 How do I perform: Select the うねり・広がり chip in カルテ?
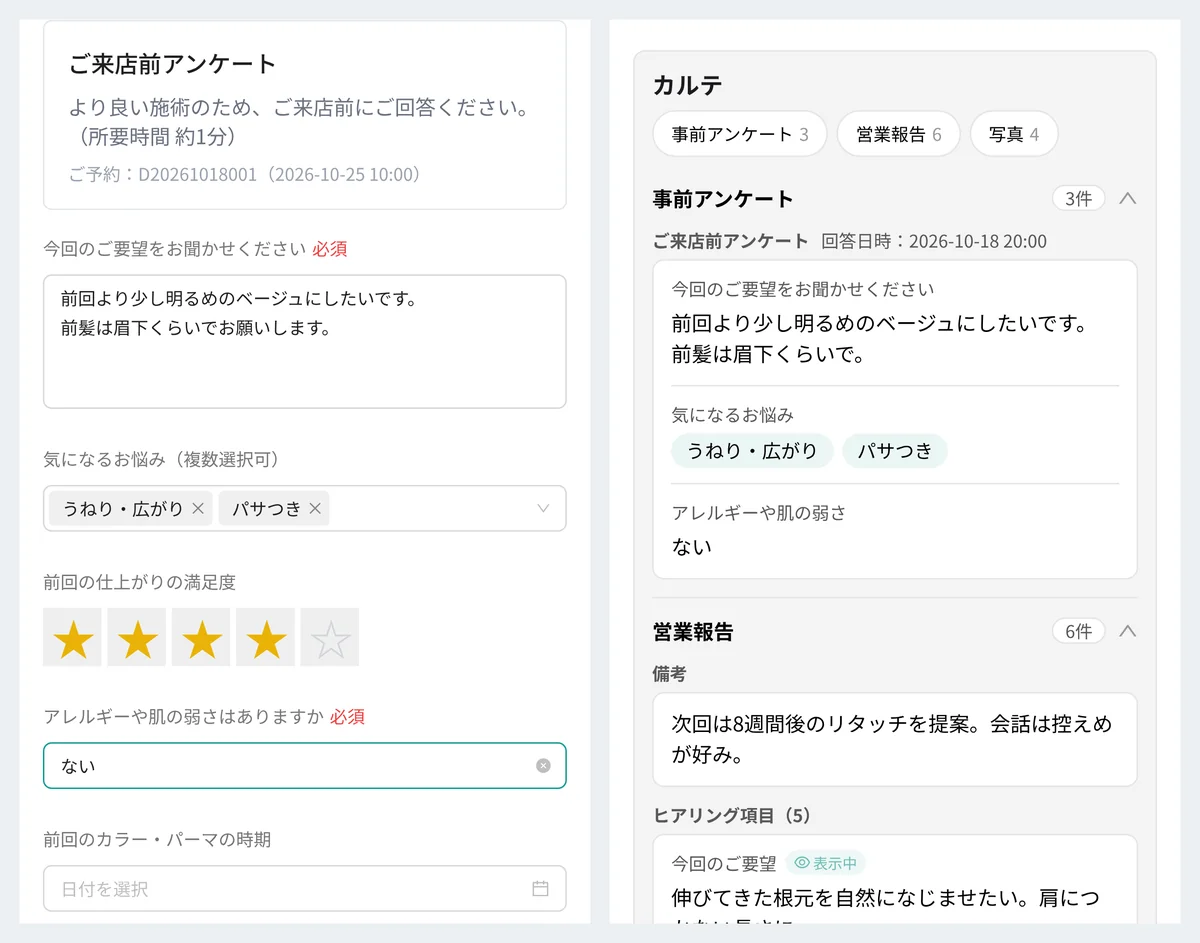(x=752, y=451)
